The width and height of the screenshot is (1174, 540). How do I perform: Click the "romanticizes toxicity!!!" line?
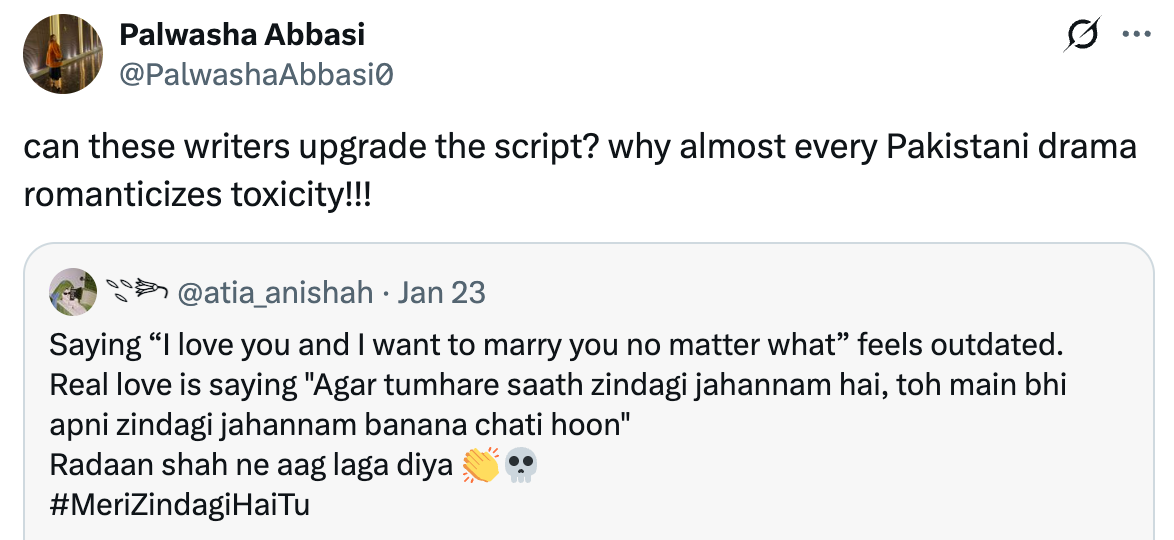pyautogui.click(x=197, y=192)
